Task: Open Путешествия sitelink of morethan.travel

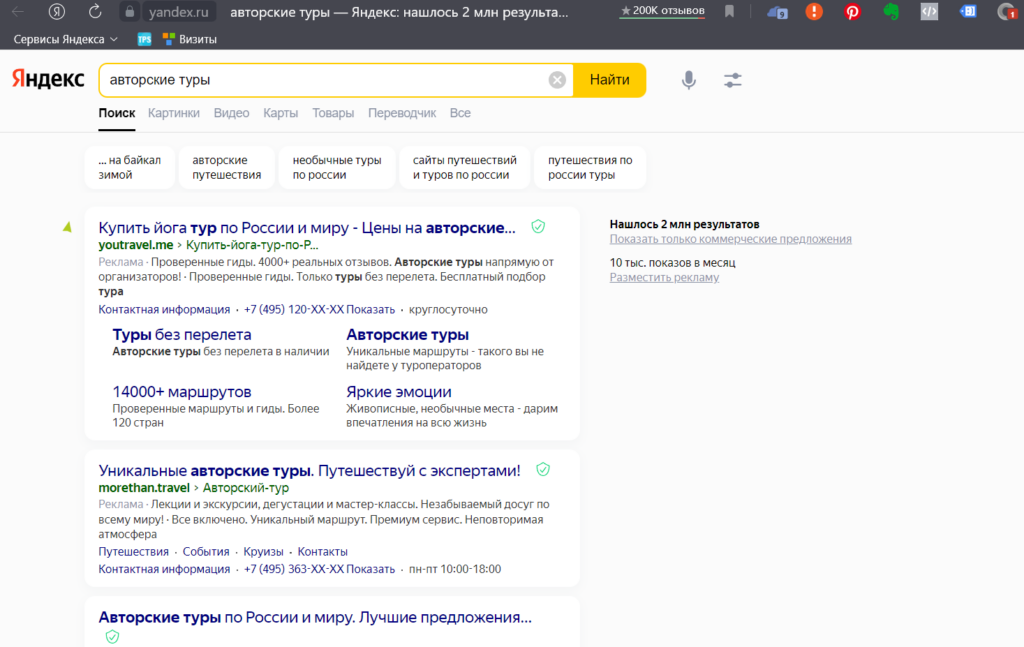Action: [x=133, y=552]
